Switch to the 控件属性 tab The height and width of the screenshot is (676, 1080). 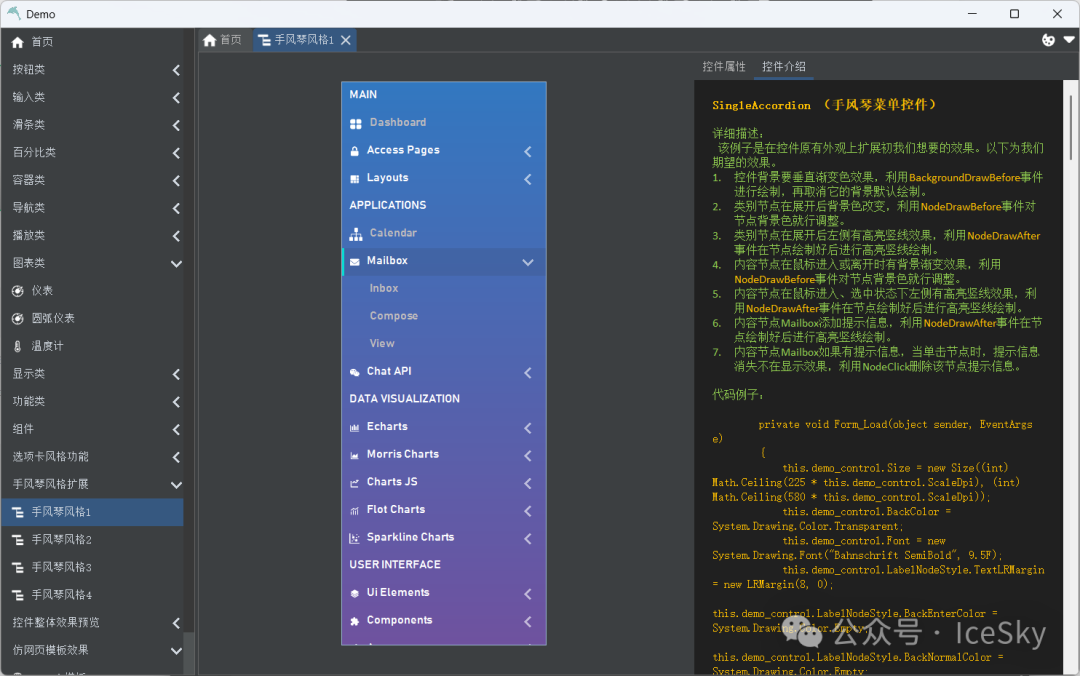coord(724,67)
